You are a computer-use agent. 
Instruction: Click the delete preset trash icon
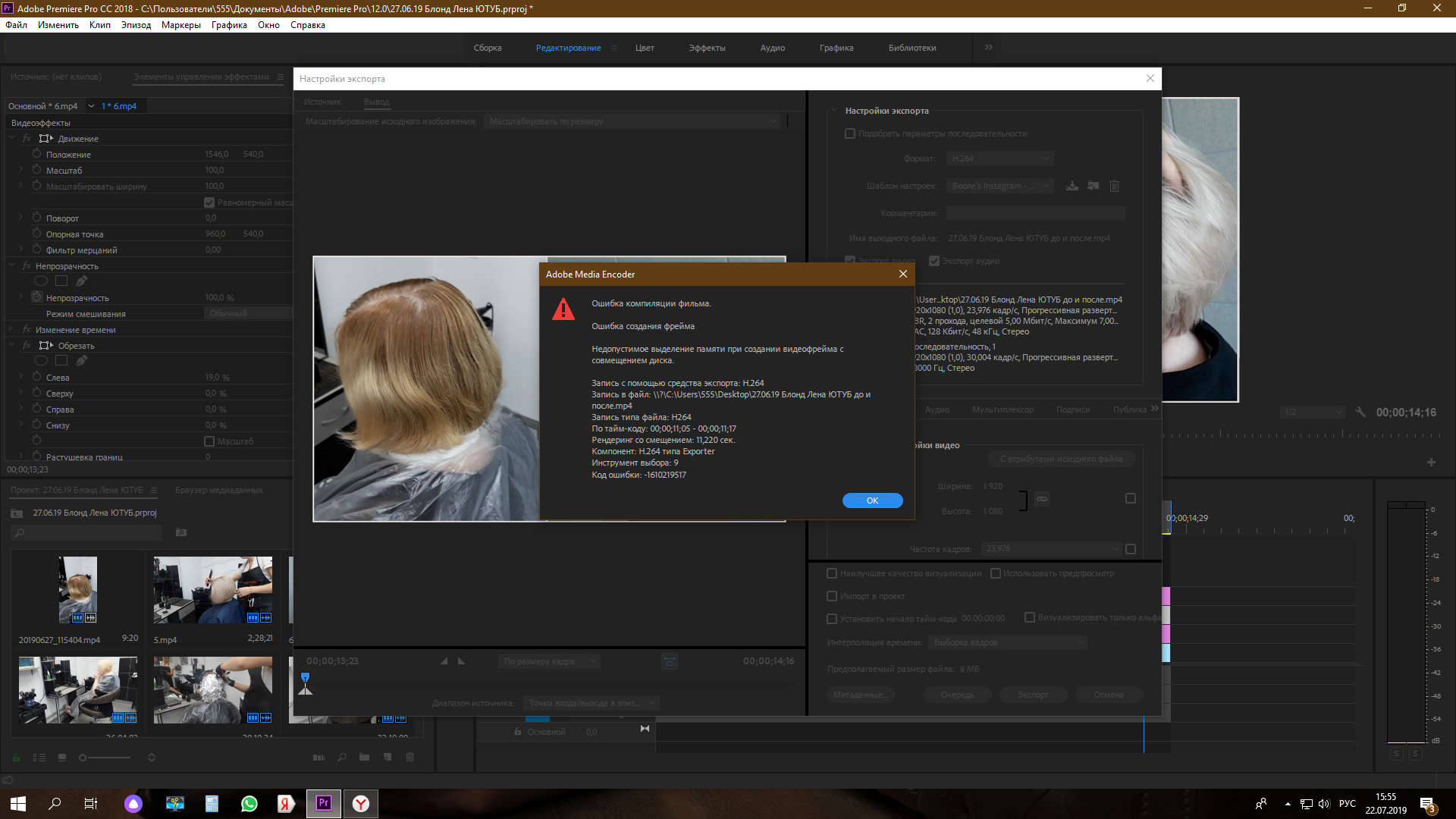[1114, 186]
